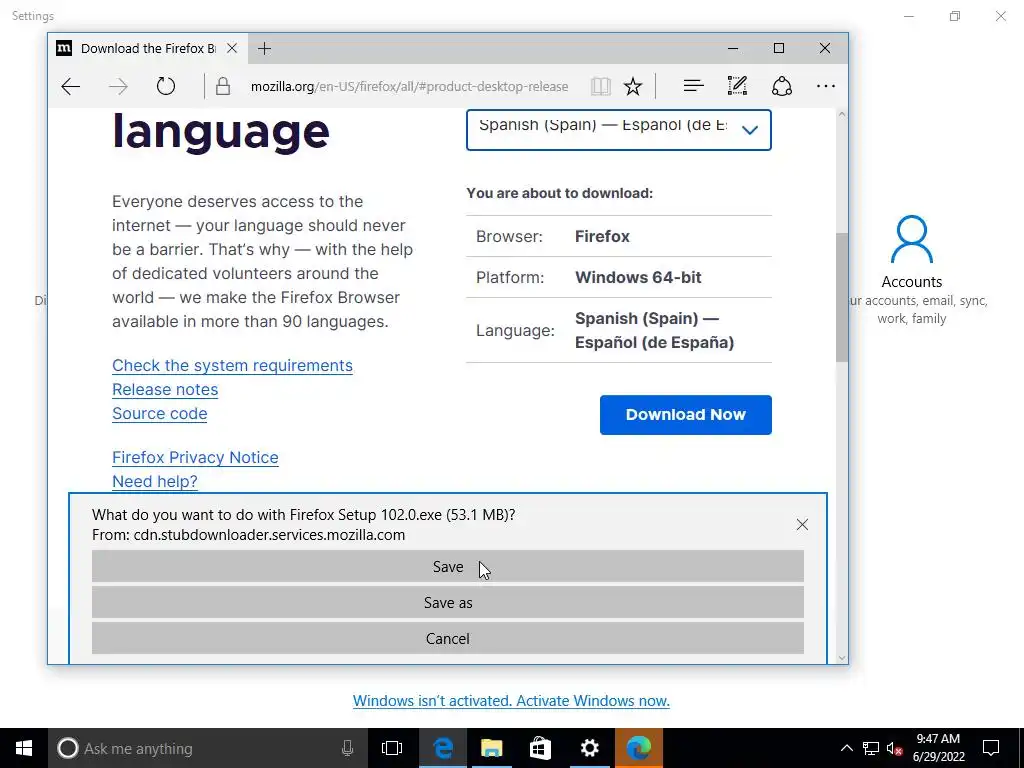
Task: Minimize the Edge browser window
Action: tap(733, 48)
